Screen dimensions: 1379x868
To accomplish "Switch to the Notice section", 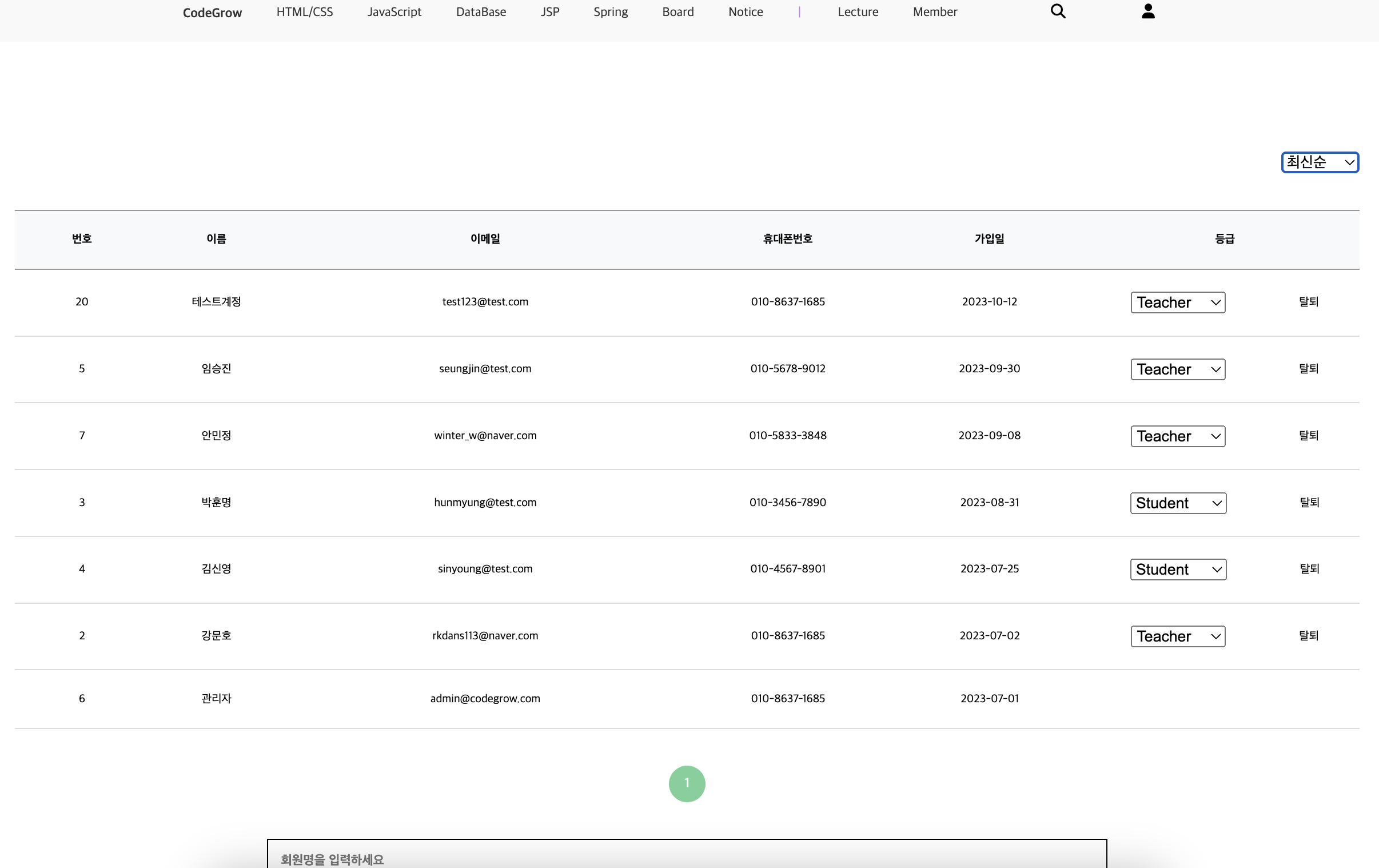I will click(x=745, y=11).
